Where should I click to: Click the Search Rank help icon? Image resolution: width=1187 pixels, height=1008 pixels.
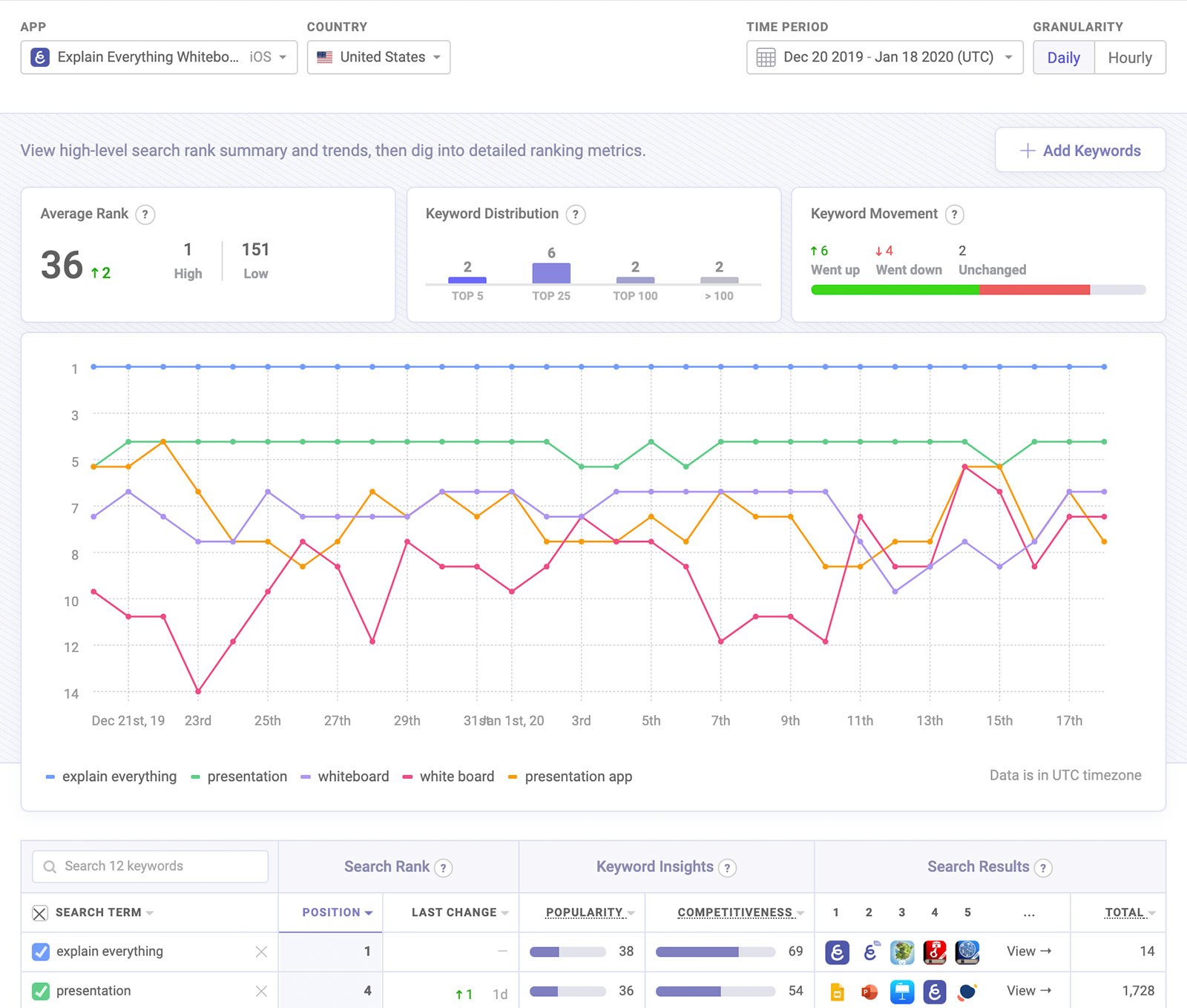click(444, 868)
